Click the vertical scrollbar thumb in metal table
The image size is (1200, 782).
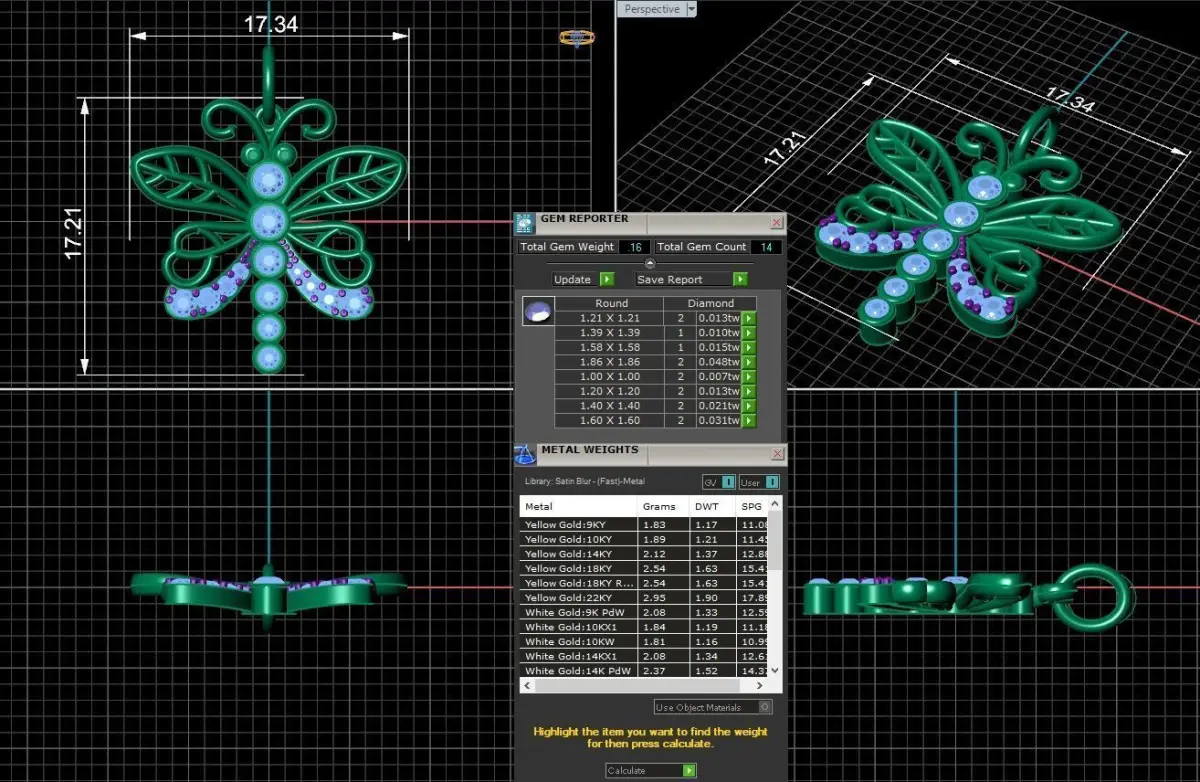click(x=774, y=540)
